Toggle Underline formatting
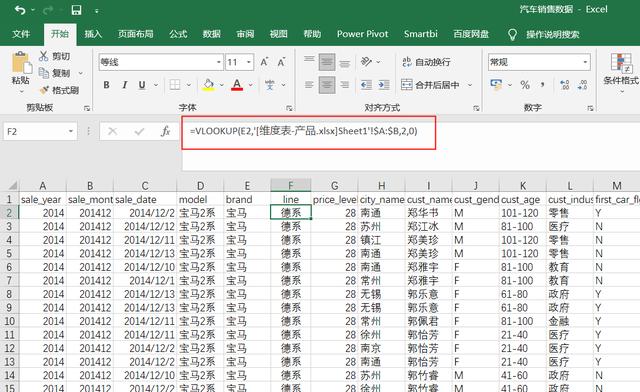This screenshot has height=392, width=640. (142, 85)
